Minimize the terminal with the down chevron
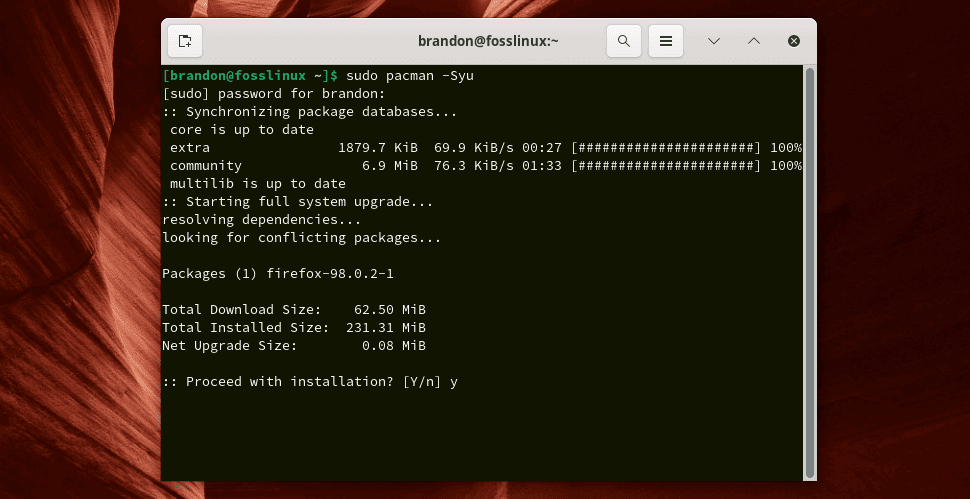 click(x=714, y=41)
